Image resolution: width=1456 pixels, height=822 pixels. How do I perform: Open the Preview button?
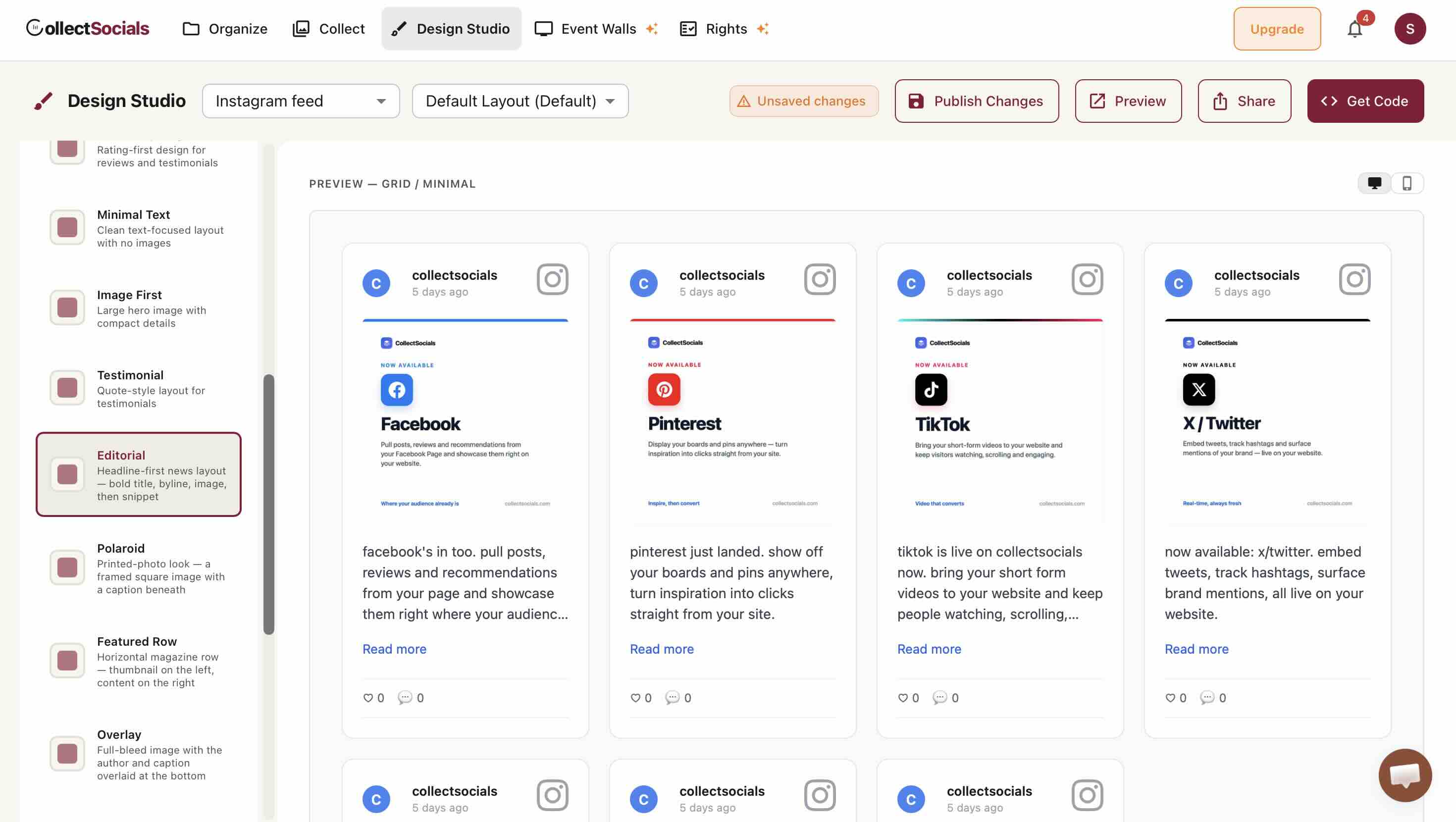(1128, 101)
